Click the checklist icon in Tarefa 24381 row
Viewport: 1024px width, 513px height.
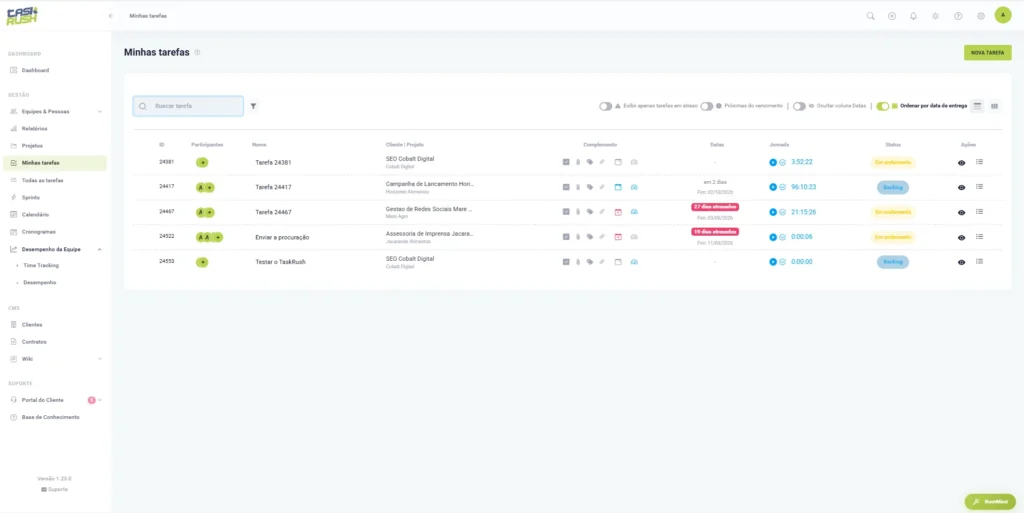pyautogui.click(x=566, y=163)
